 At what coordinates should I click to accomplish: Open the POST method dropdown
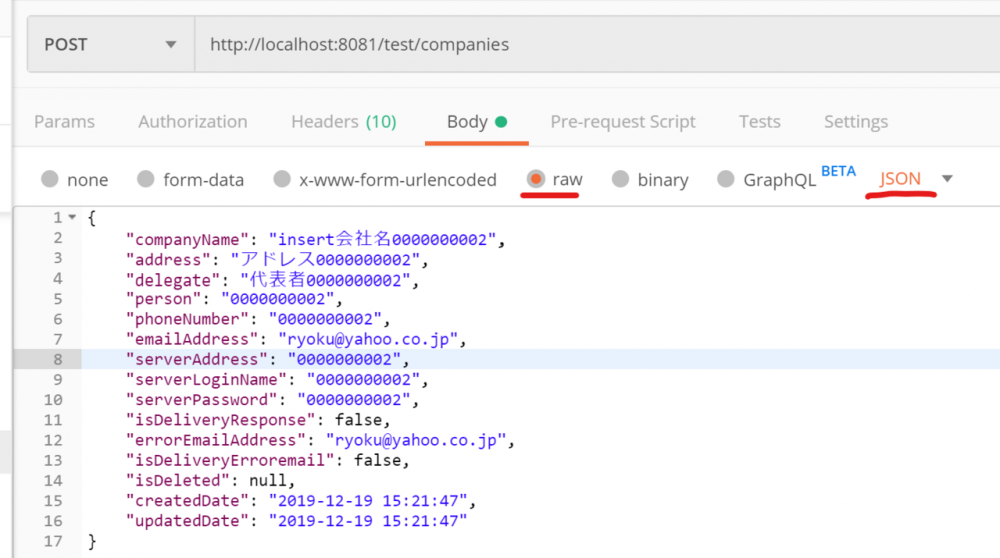111,45
